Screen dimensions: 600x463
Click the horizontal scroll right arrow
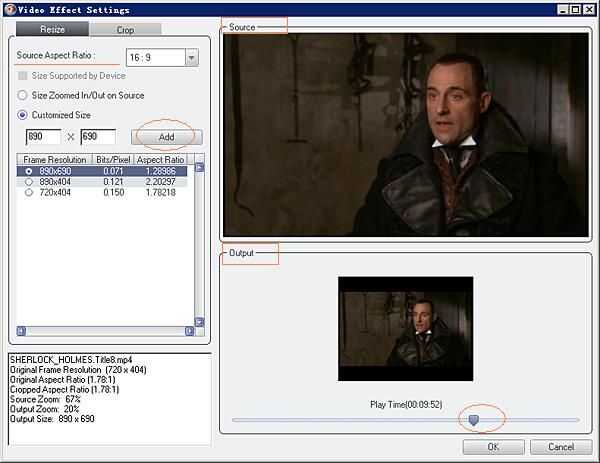point(190,331)
